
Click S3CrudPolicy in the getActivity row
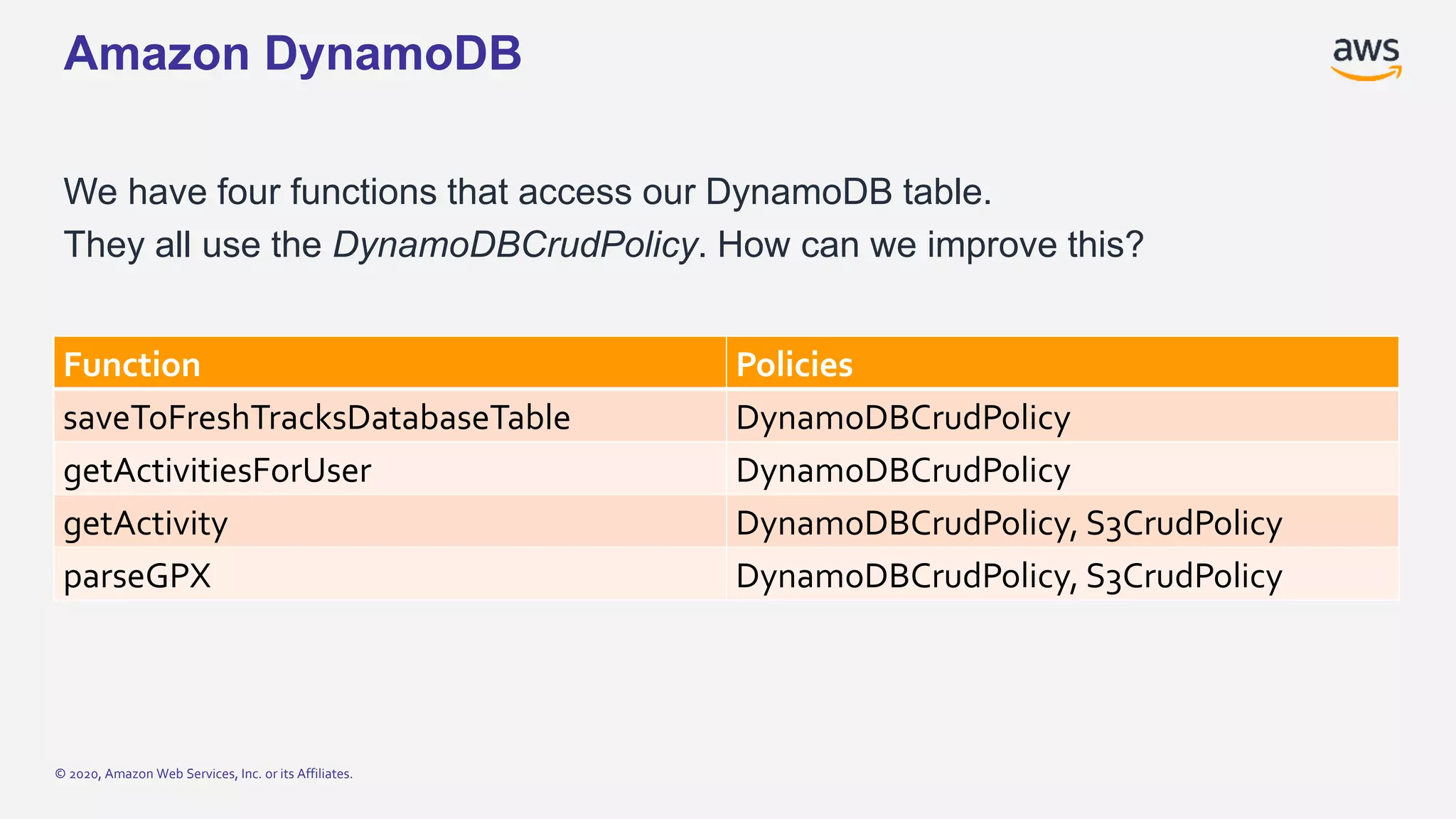[1184, 523]
